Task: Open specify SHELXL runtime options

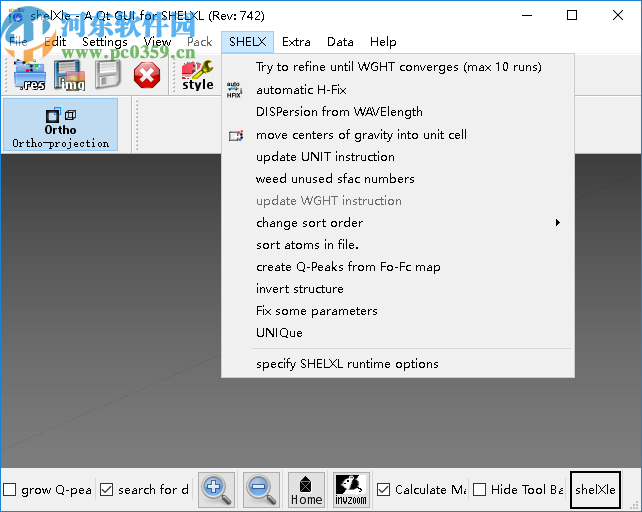Action: pos(398,364)
